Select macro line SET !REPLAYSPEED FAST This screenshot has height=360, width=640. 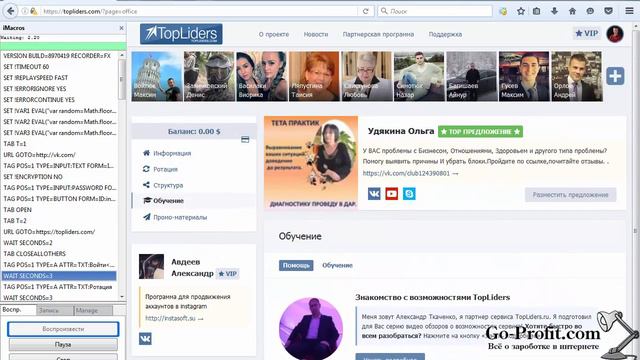coord(59,78)
